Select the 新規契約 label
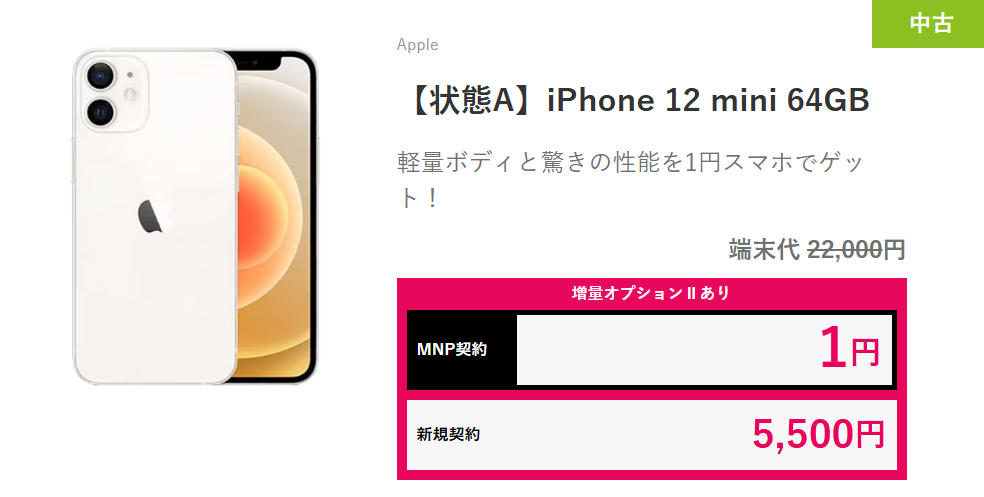This screenshot has width=984, height=497. [x=448, y=434]
